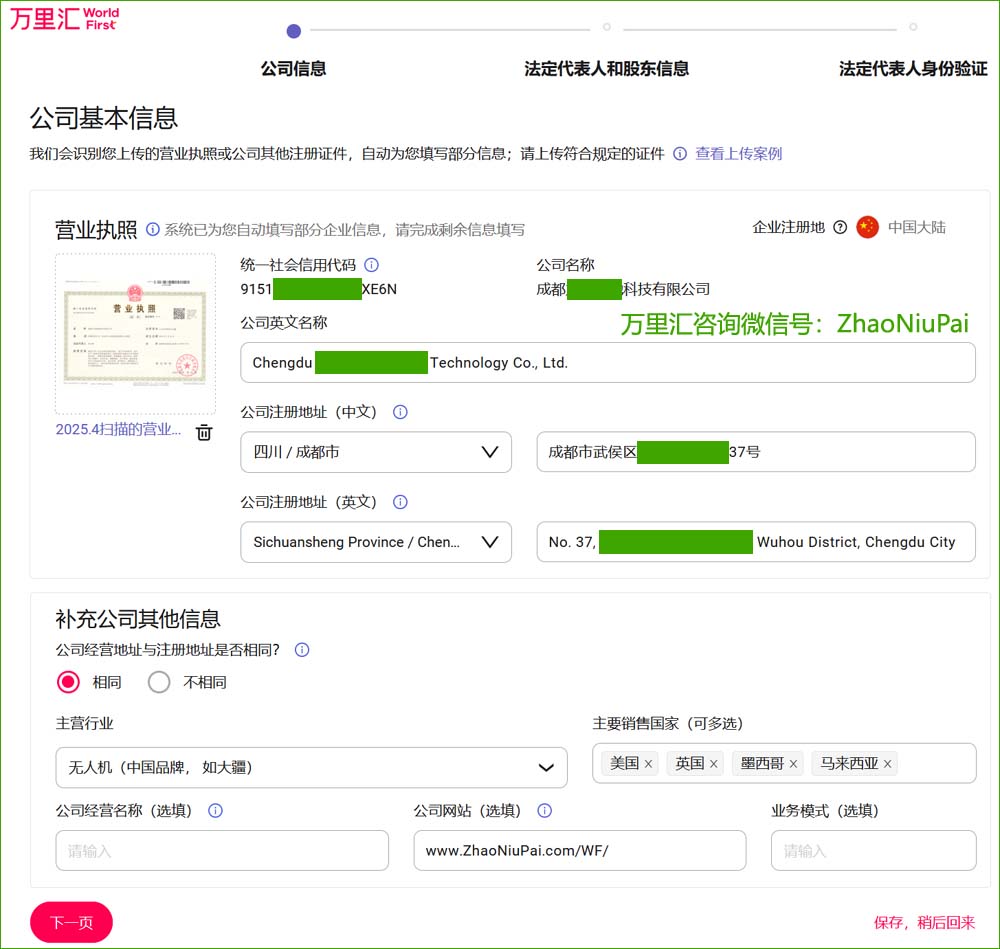Go to the 法定代表人身份验证 step

[x=911, y=68]
